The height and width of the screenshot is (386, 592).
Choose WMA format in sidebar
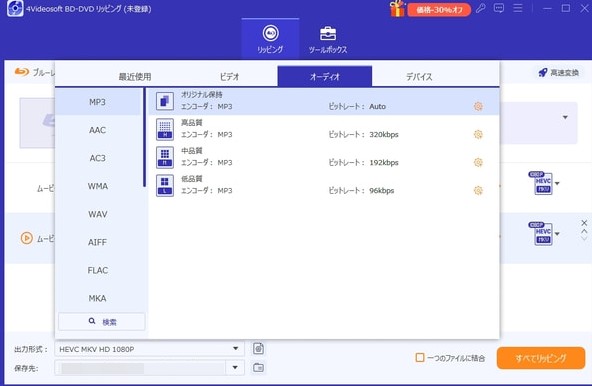pos(98,186)
